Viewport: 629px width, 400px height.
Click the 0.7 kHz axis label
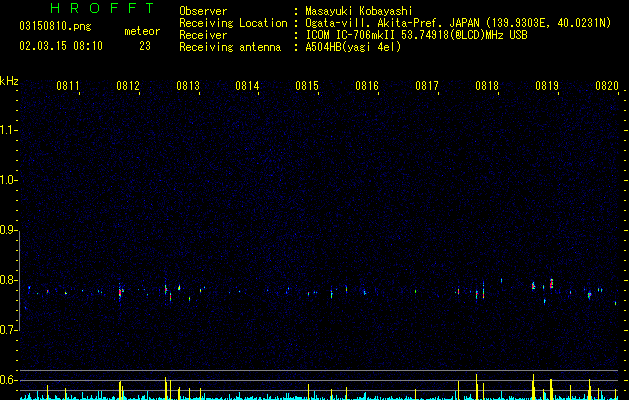tap(8, 330)
